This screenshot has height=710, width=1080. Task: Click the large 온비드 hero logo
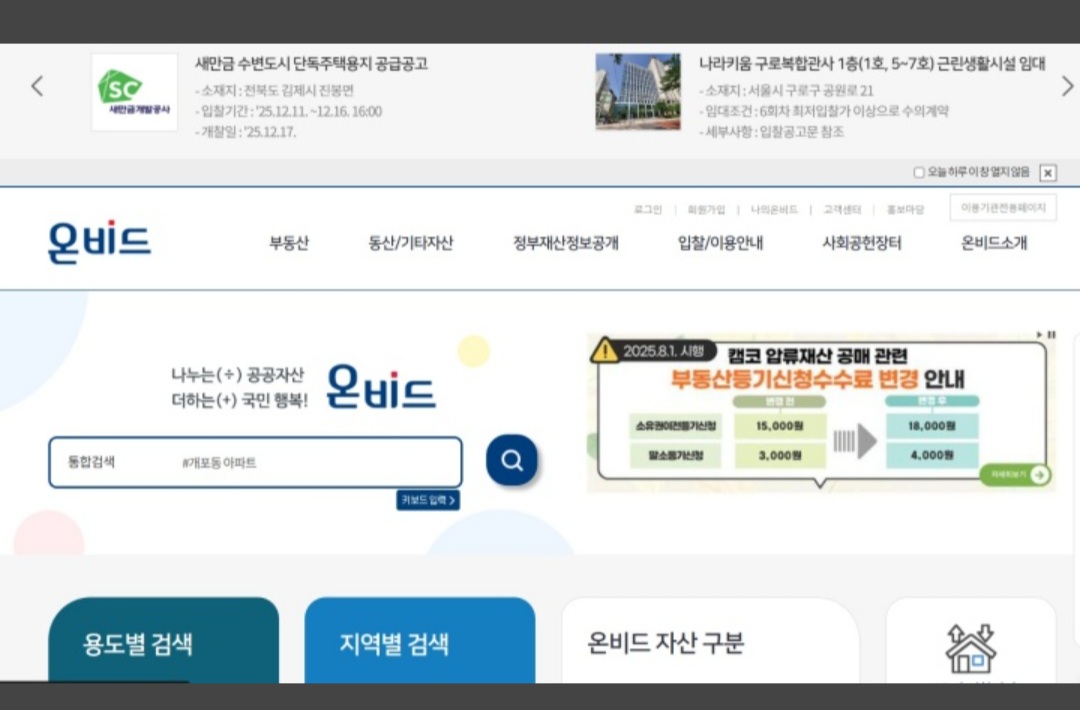tap(381, 387)
